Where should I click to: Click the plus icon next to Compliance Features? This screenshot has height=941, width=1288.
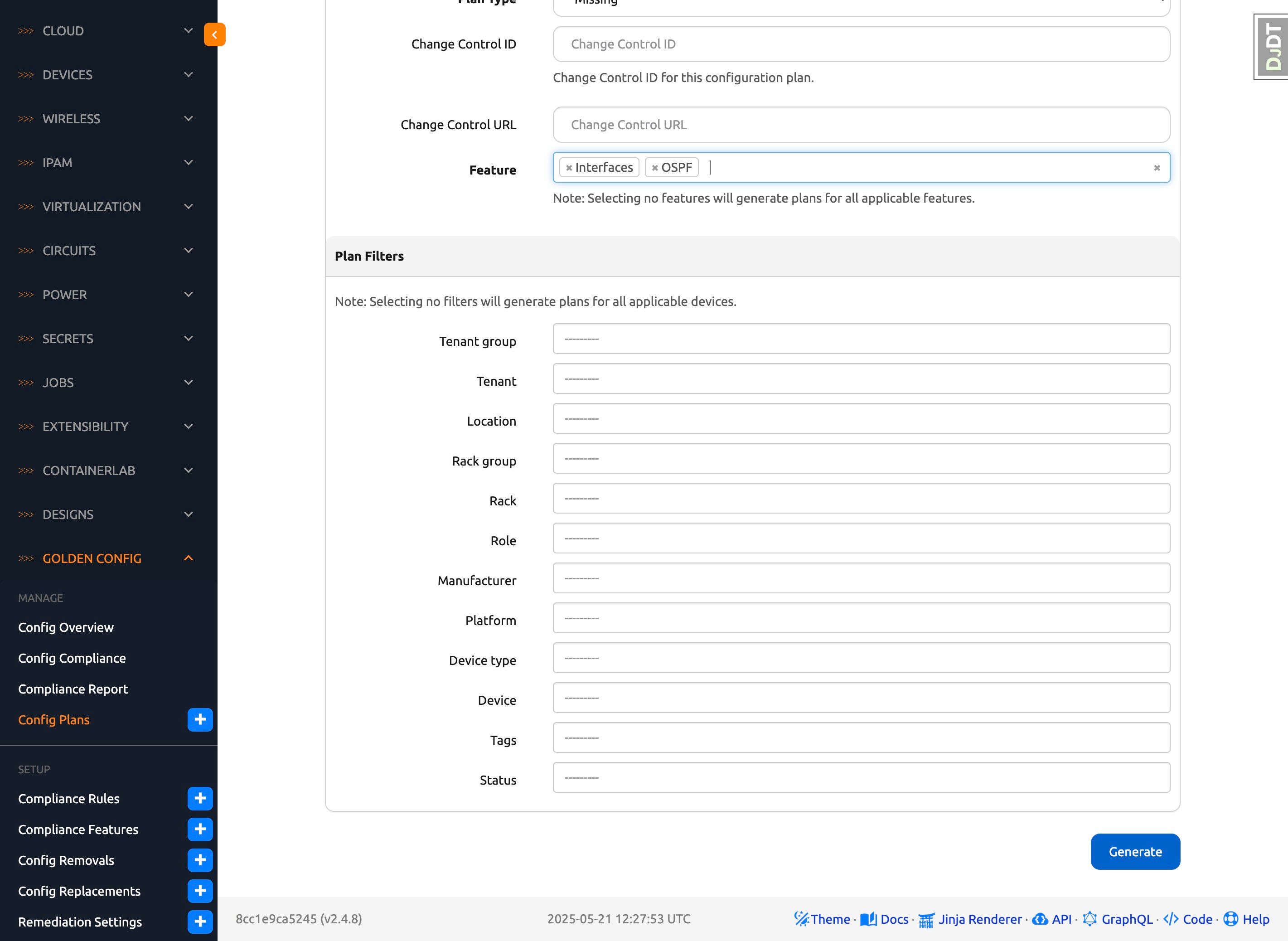click(x=200, y=829)
